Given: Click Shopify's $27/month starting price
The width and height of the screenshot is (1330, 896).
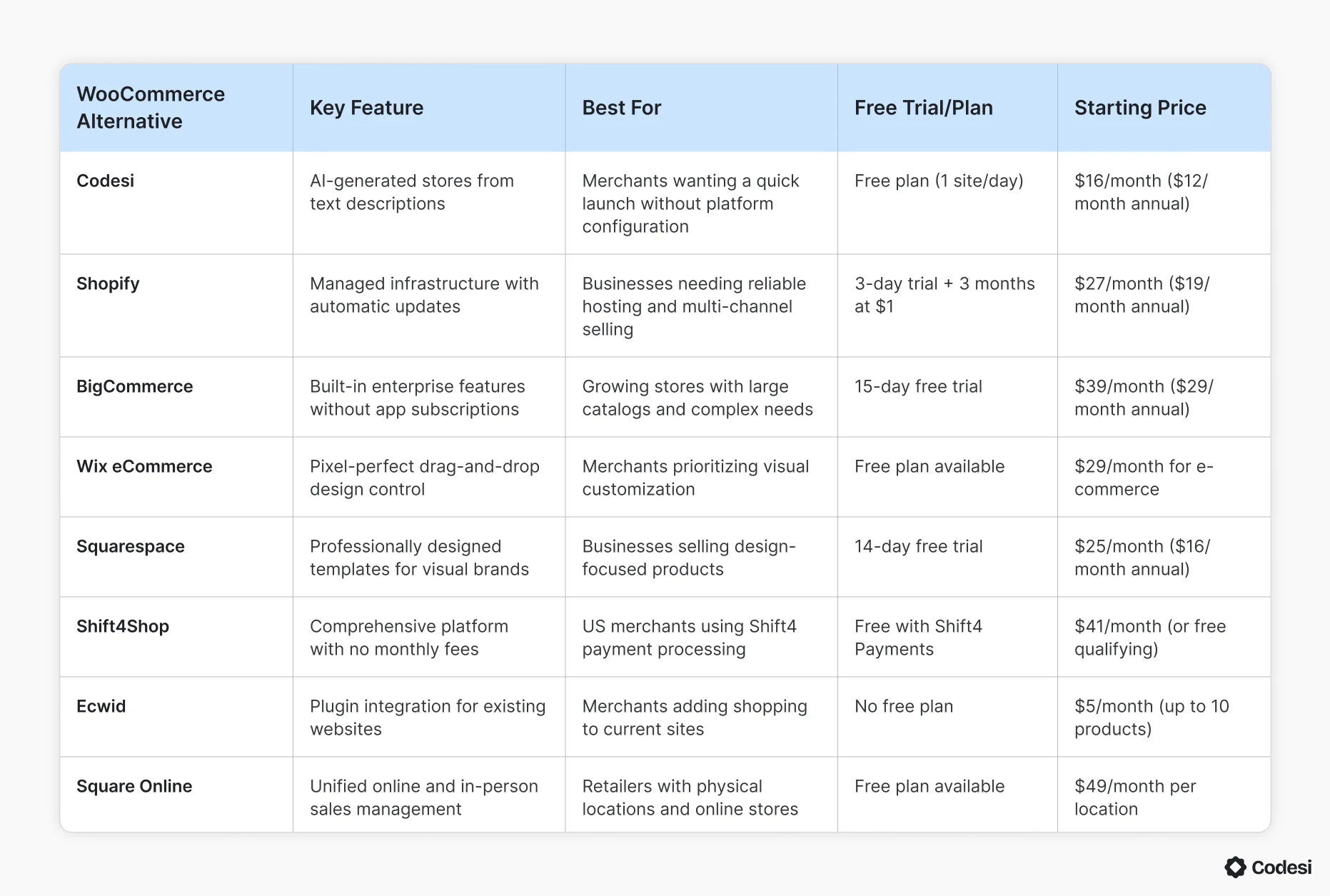Looking at the screenshot, I should (1142, 295).
